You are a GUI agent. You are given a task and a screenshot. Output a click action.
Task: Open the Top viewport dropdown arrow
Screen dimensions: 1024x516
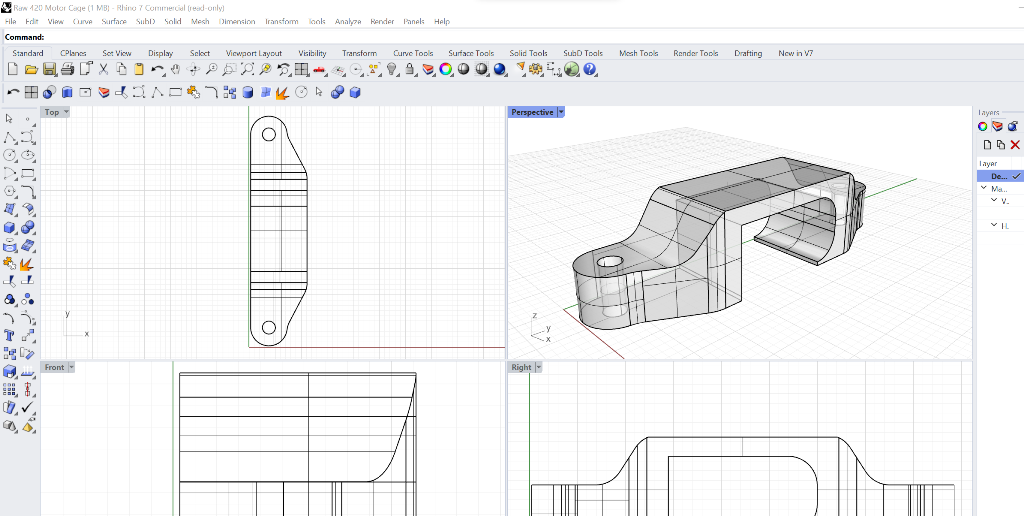click(66, 112)
